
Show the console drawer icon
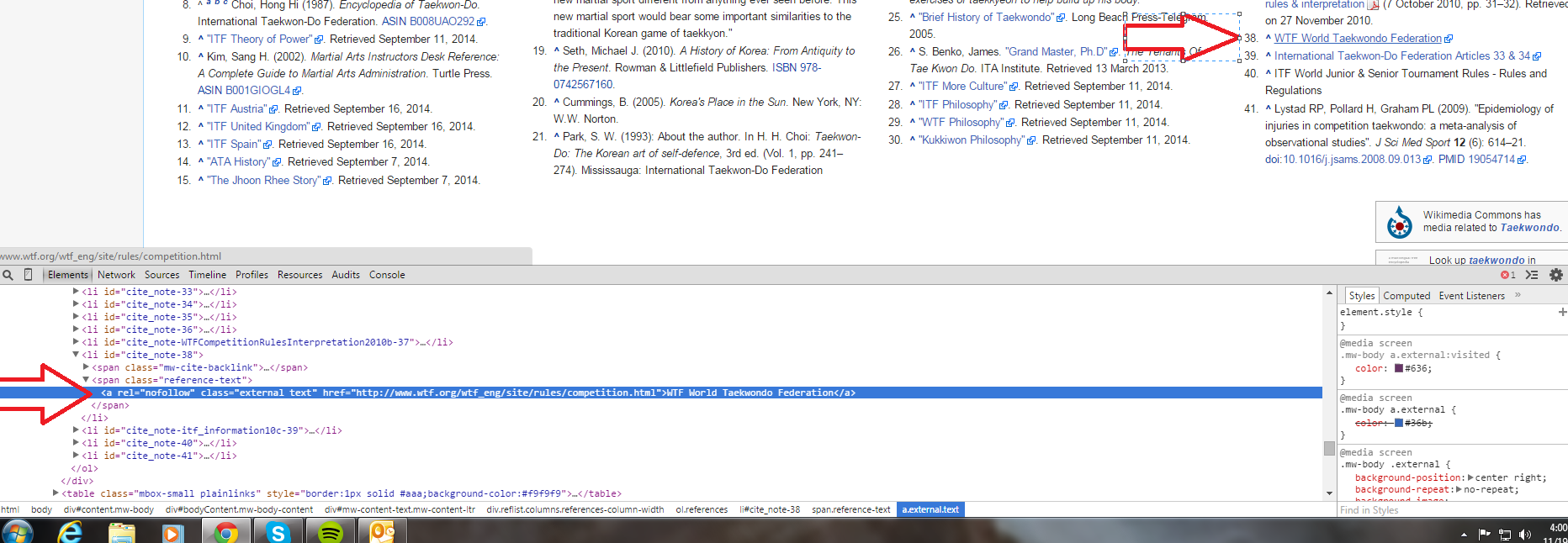coord(1532,275)
